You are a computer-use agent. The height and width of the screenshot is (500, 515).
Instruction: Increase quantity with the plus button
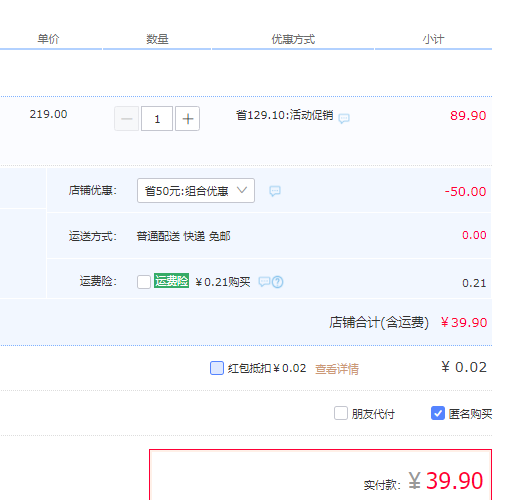coord(188,119)
